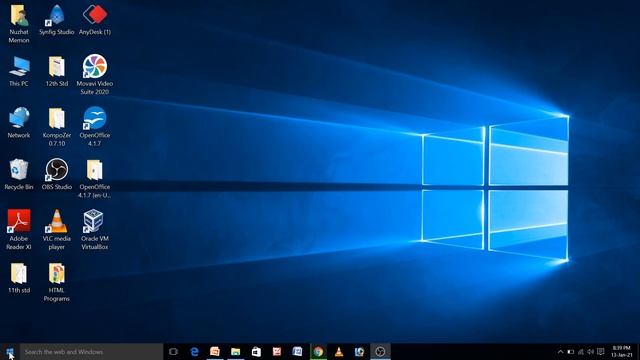Select the 12th Std folder
The image size is (640, 360).
57,71
